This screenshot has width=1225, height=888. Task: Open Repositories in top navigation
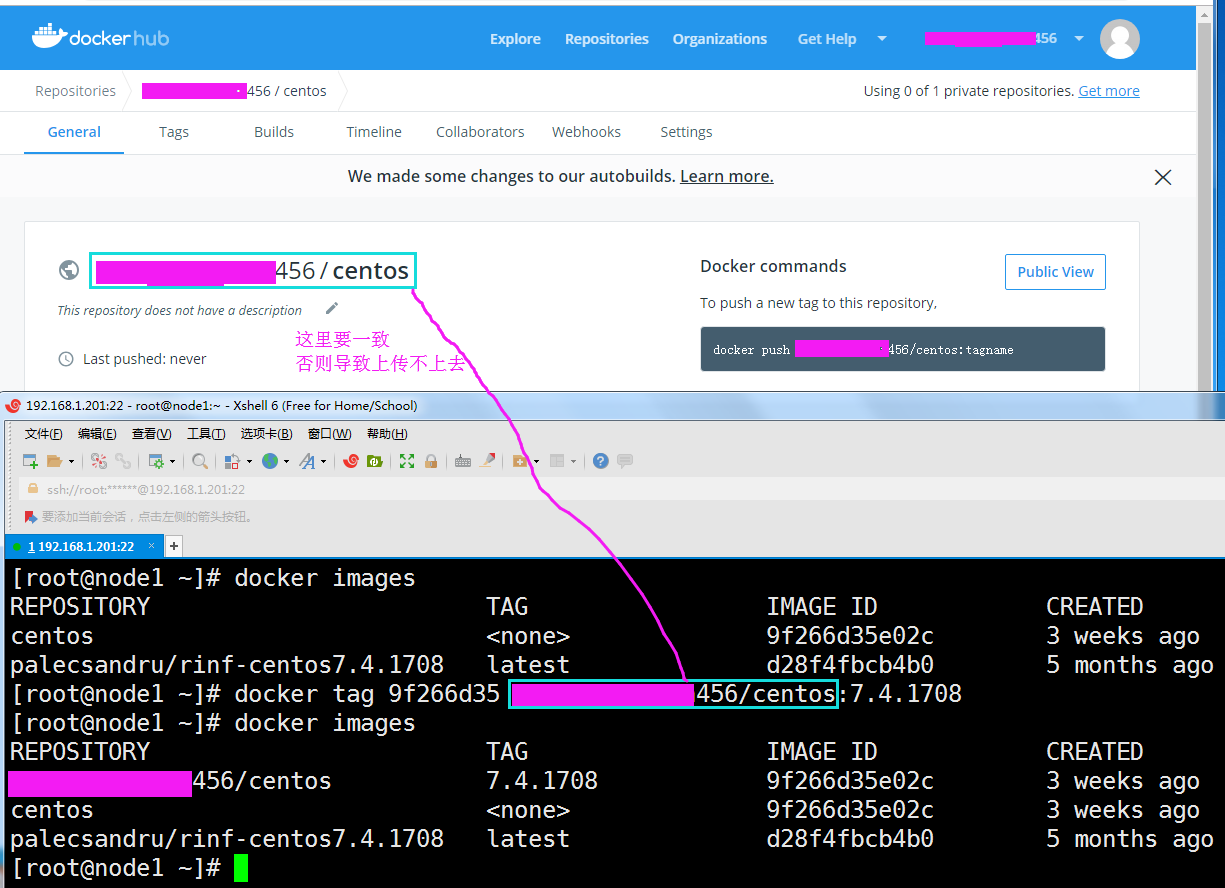[x=607, y=39]
